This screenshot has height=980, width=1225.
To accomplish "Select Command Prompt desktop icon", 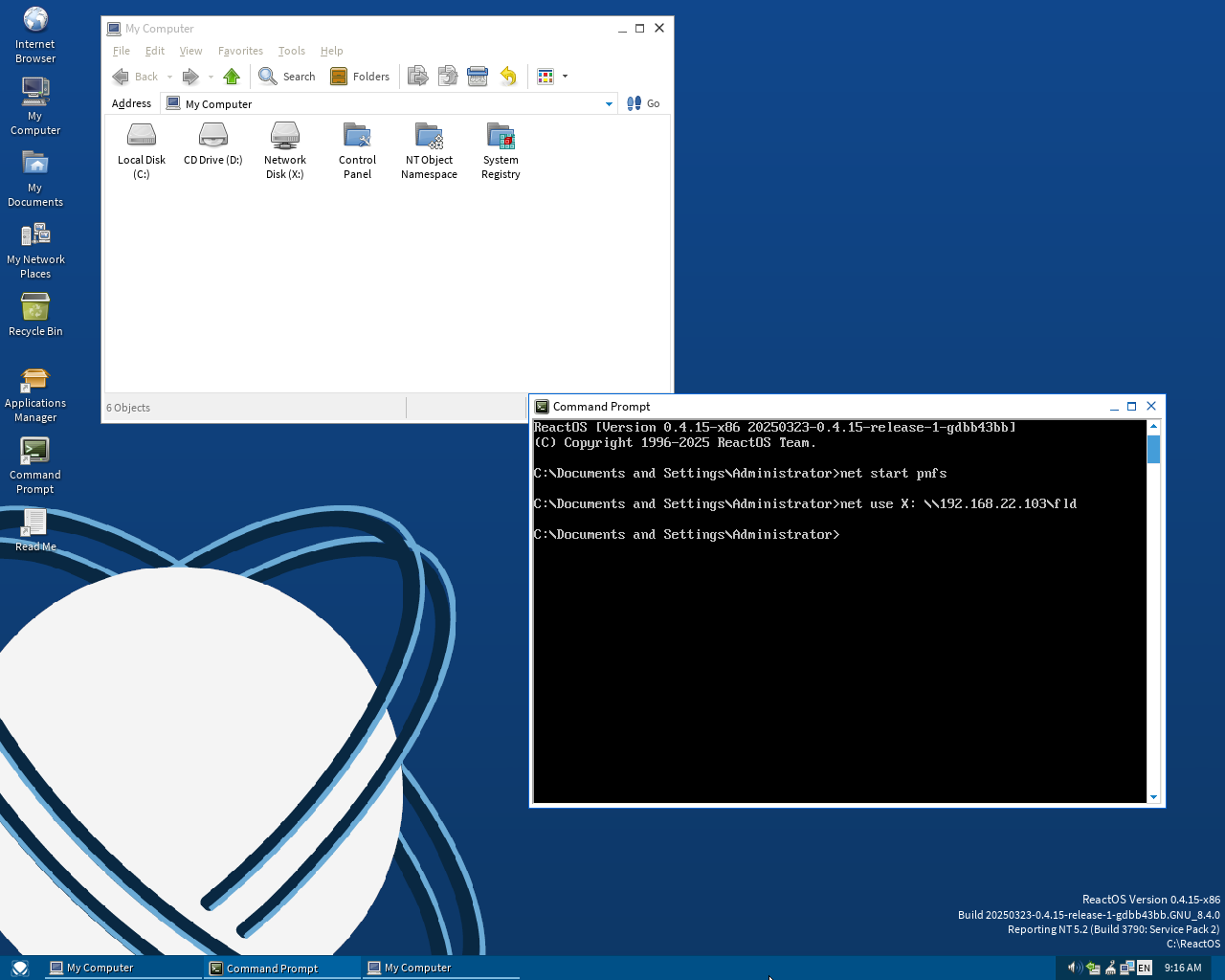I will click(35, 465).
